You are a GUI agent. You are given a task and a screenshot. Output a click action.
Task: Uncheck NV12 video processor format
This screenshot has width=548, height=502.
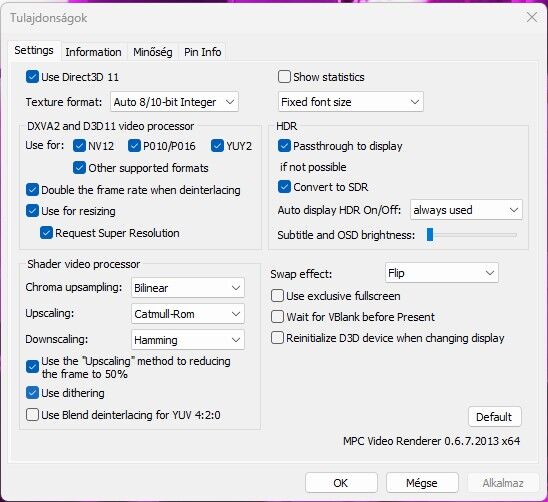[x=79, y=146]
